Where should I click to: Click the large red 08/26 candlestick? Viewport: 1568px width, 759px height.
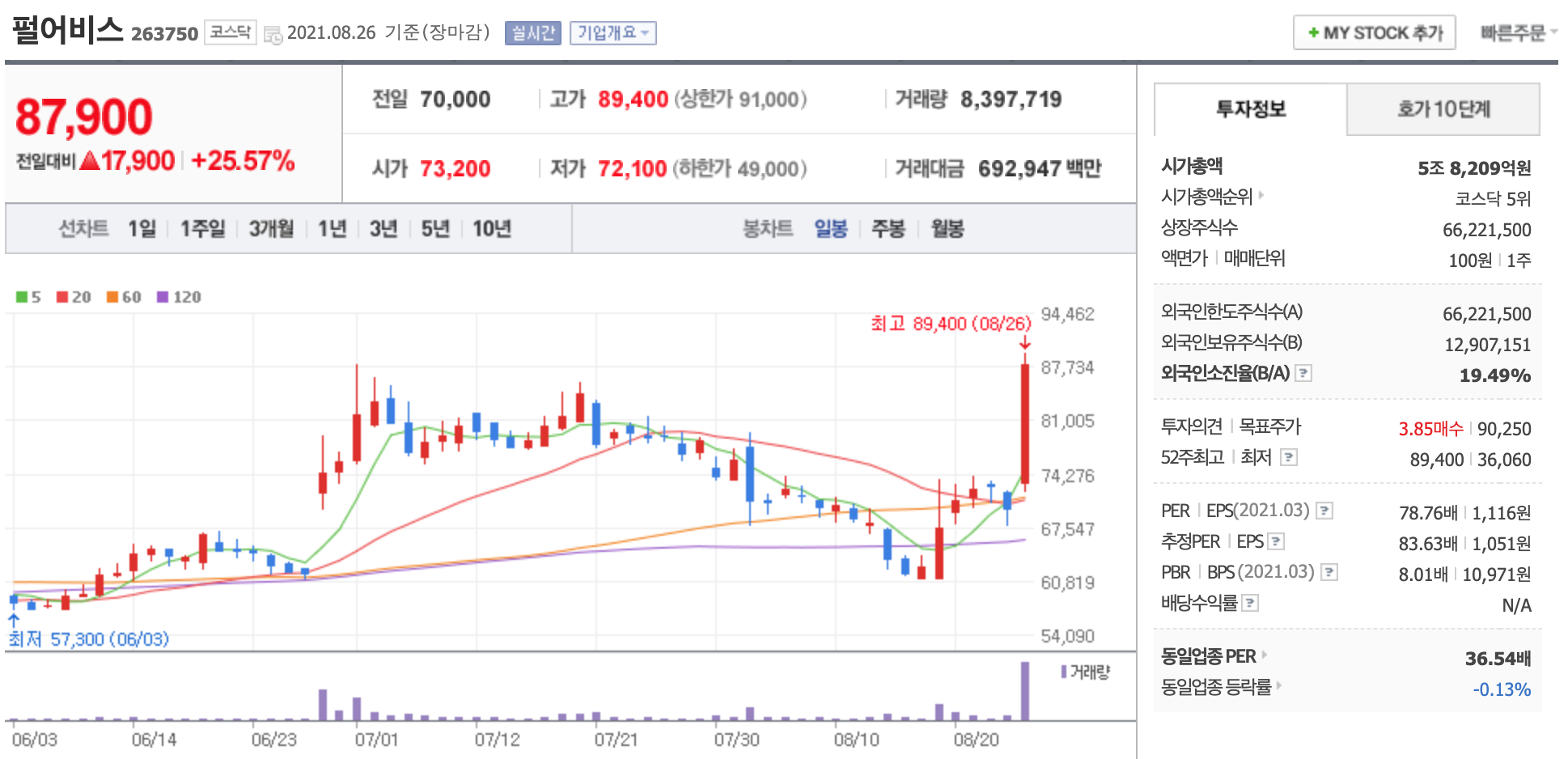pyautogui.click(x=1025, y=424)
